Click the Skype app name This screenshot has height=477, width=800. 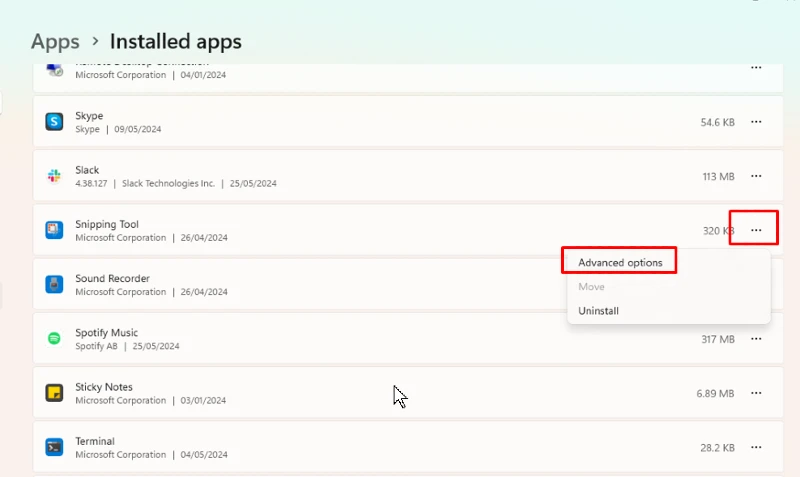click(89, 116)
